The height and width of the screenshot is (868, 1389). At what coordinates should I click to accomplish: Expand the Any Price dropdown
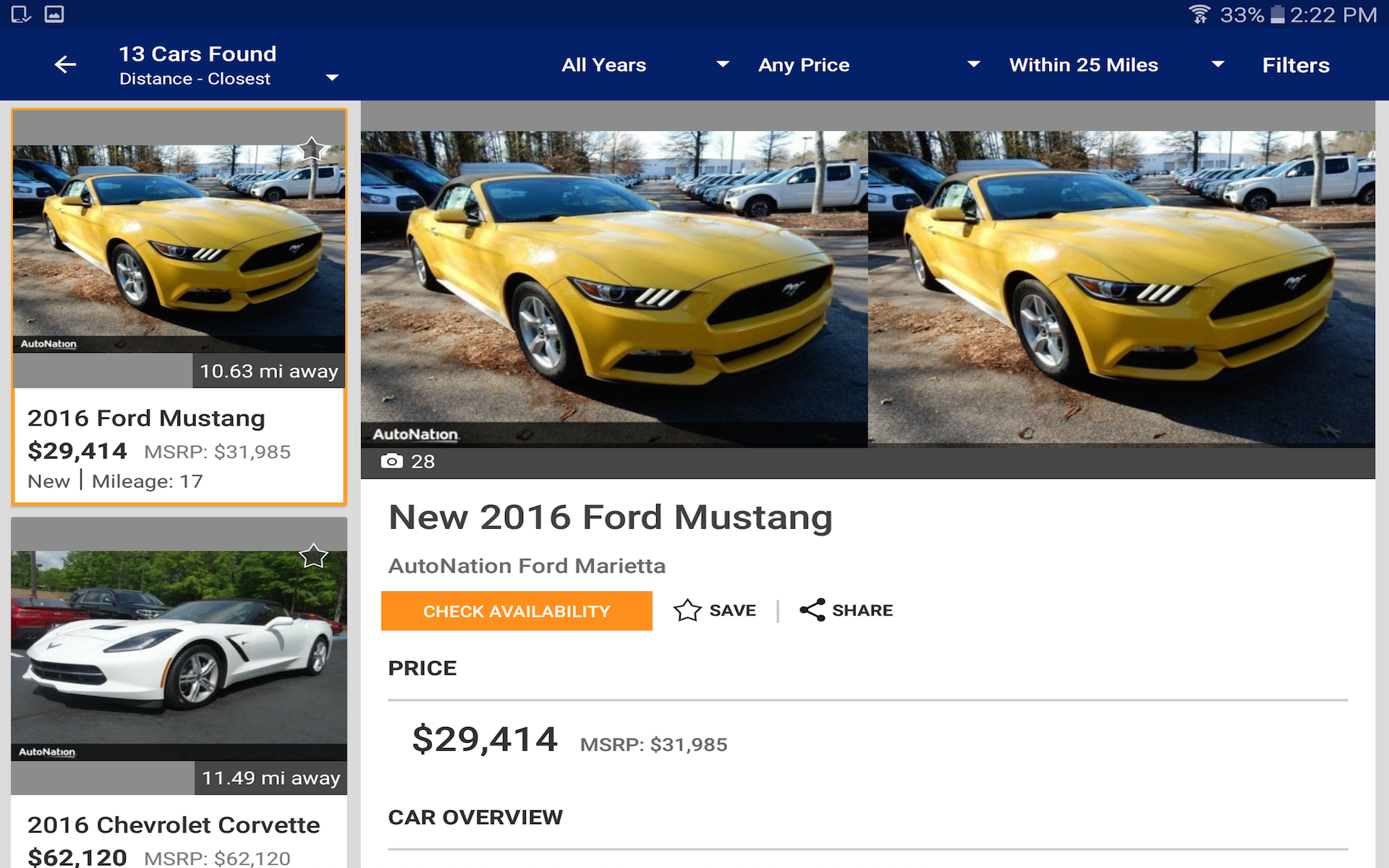[868, 64]
